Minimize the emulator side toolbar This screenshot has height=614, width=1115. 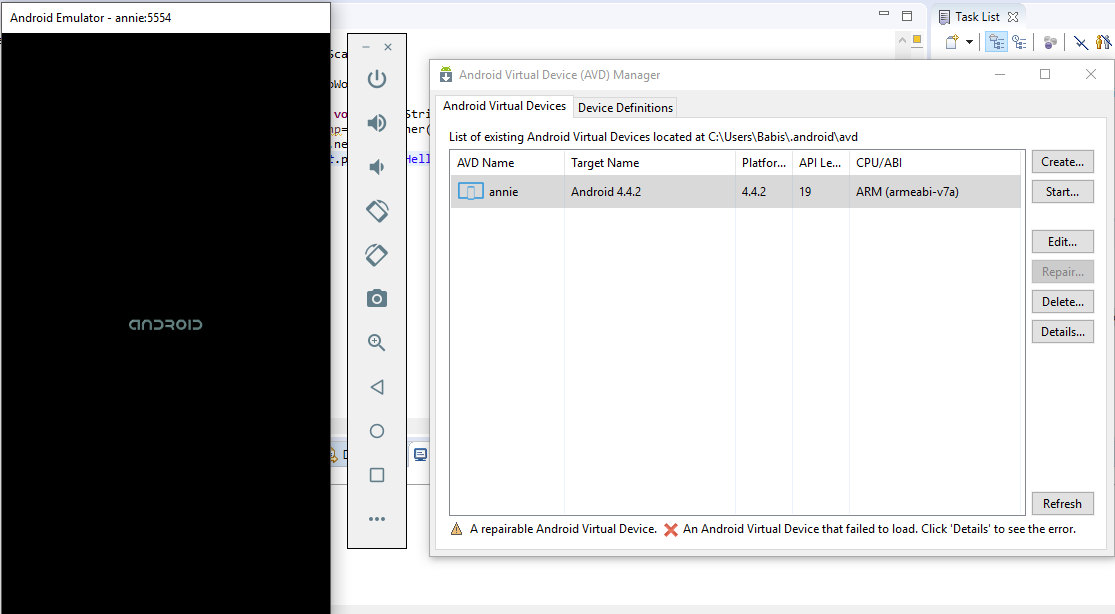(x=366, y=47)
